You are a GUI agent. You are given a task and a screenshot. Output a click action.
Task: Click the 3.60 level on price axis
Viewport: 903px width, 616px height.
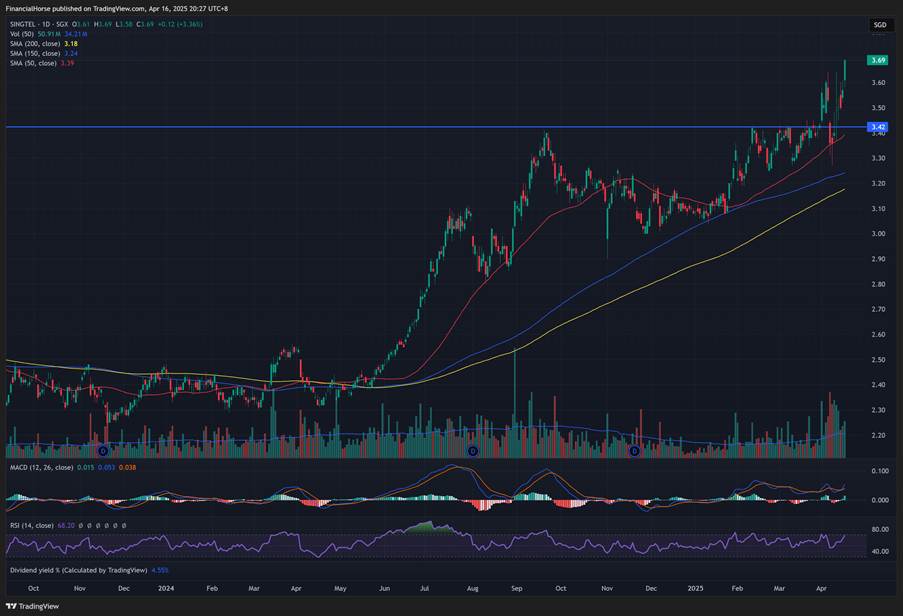[878, 83]
